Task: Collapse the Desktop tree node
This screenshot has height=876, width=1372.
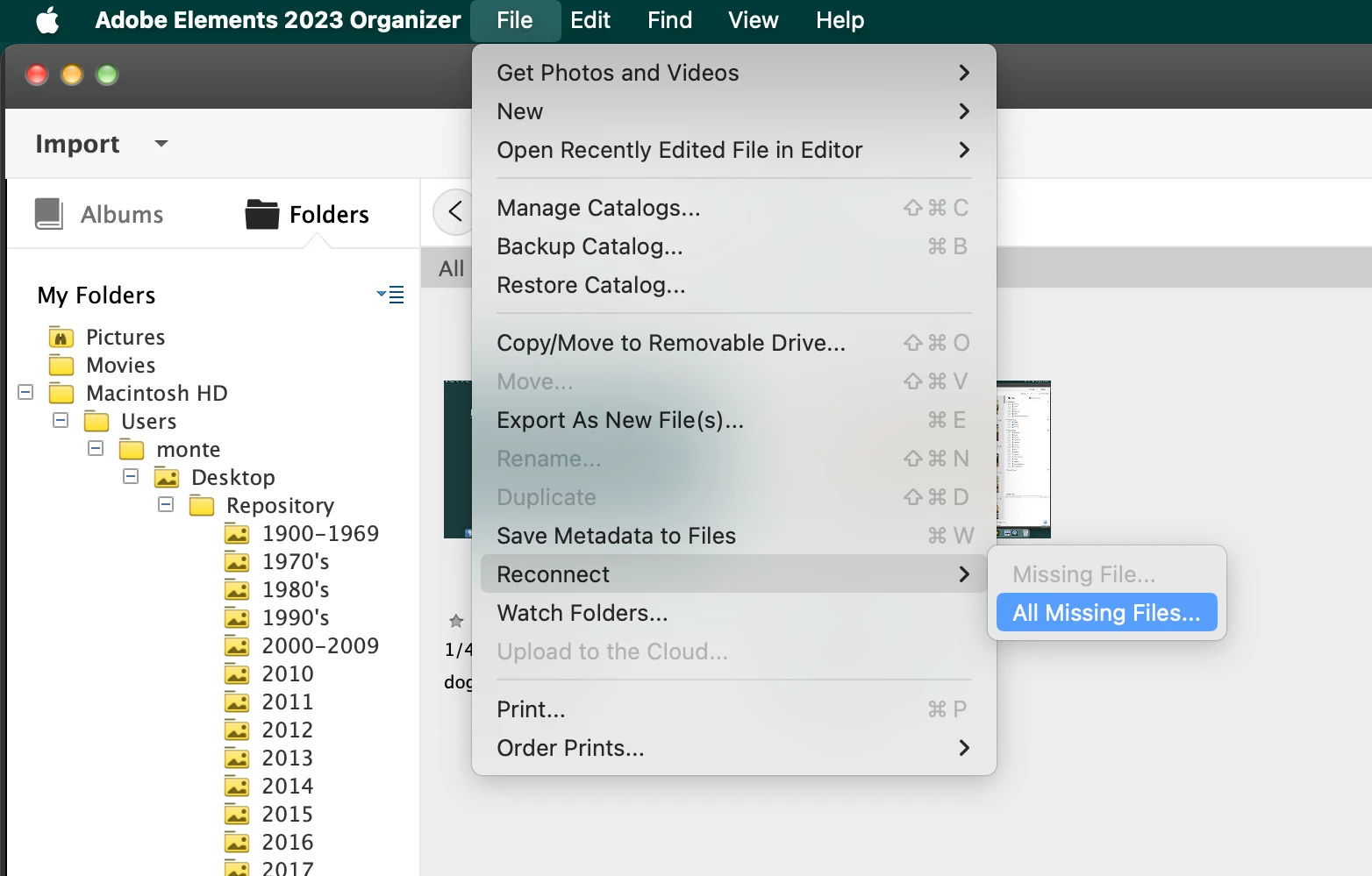Action: (131, 476)
